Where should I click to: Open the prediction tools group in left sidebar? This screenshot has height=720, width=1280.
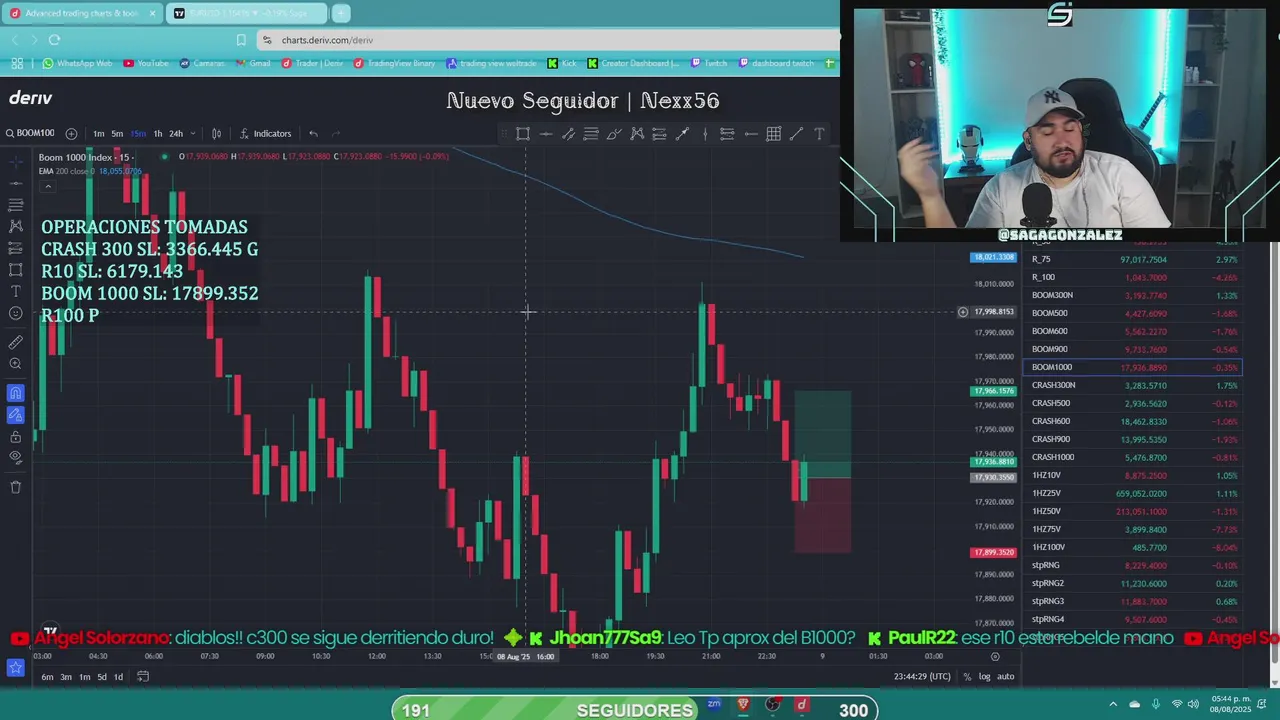[x=15, y=249]
